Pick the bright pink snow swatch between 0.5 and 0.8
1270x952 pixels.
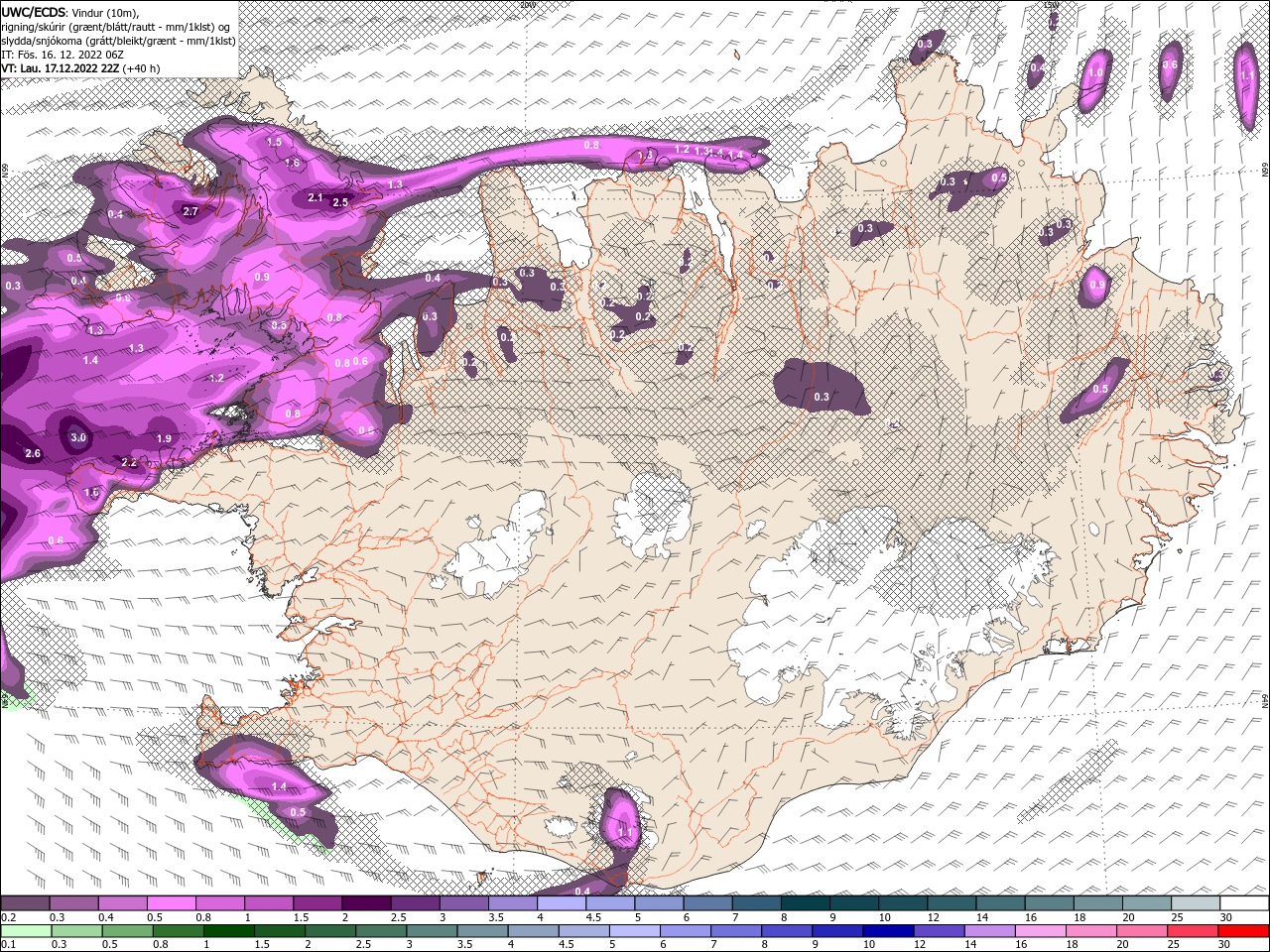tap(171, 903)
